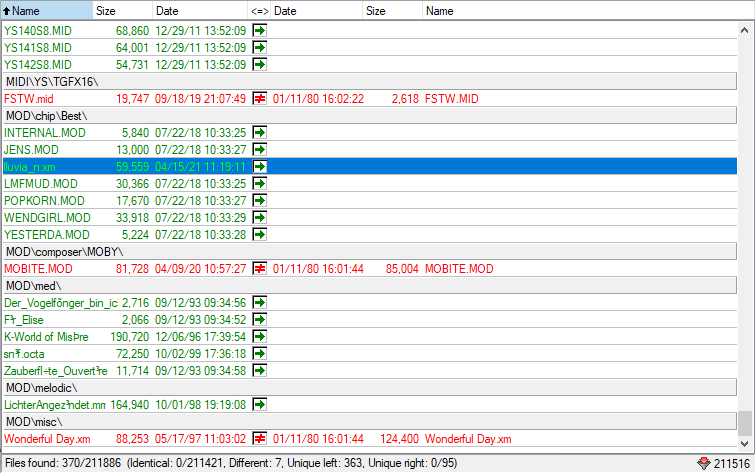The image size is (755, 473).
Task: Click the scroll up arrow of list
Action: point(744,30)
